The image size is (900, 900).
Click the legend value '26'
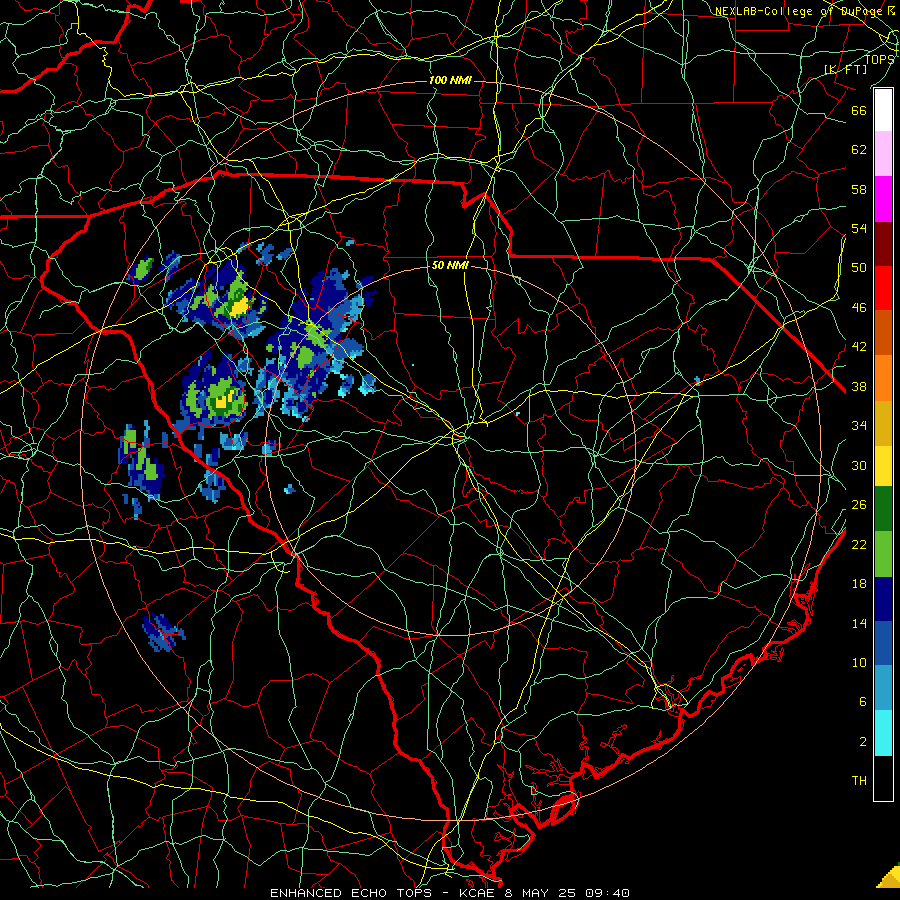pos(859,505)
